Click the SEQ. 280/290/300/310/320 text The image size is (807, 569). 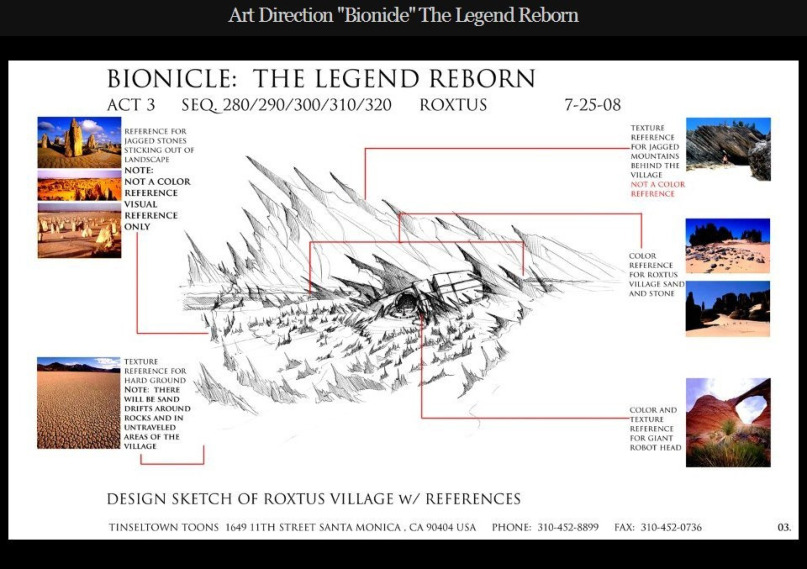pos(286,105)
